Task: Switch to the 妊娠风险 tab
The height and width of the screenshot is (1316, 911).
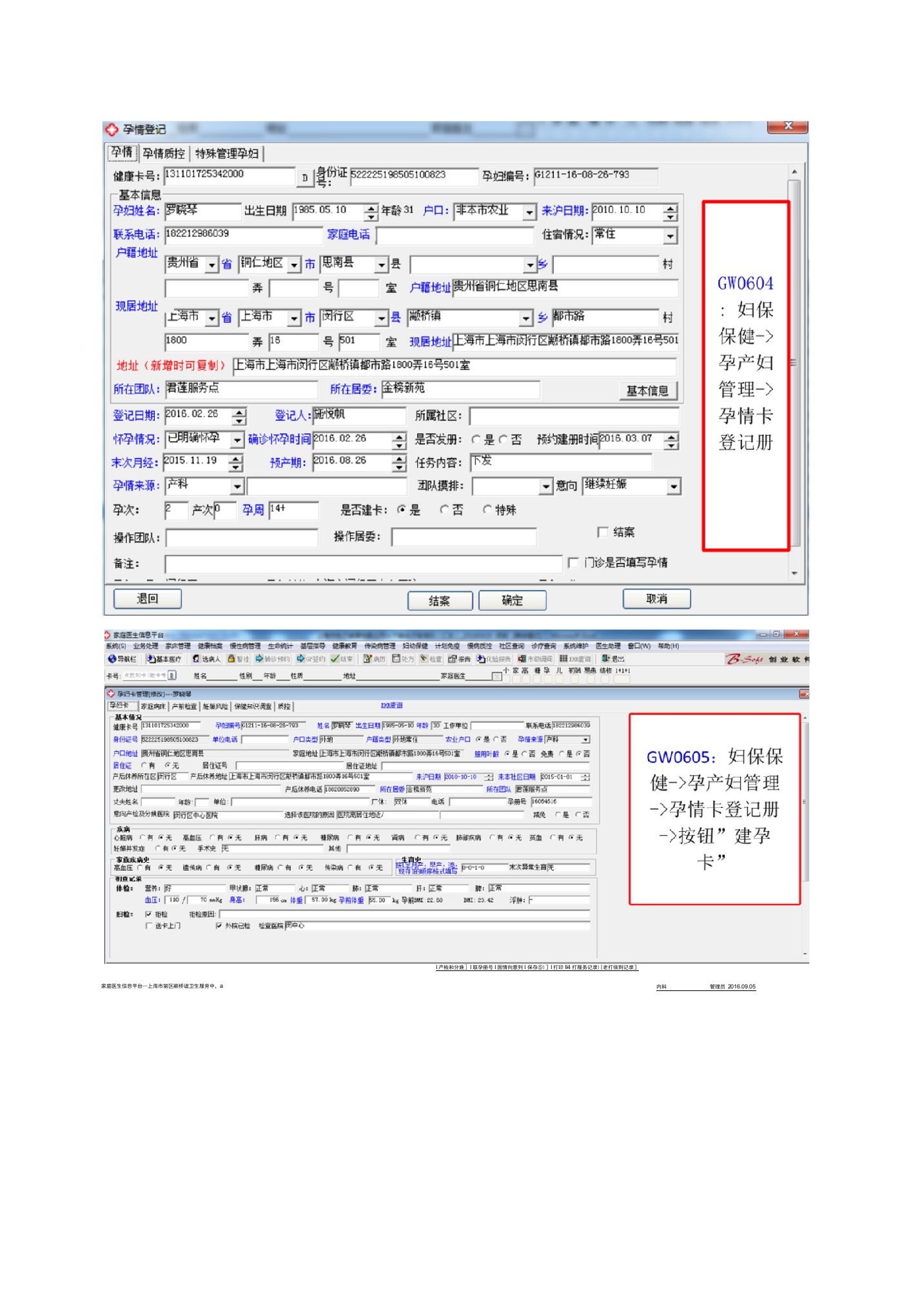Action: click(215, 707)
